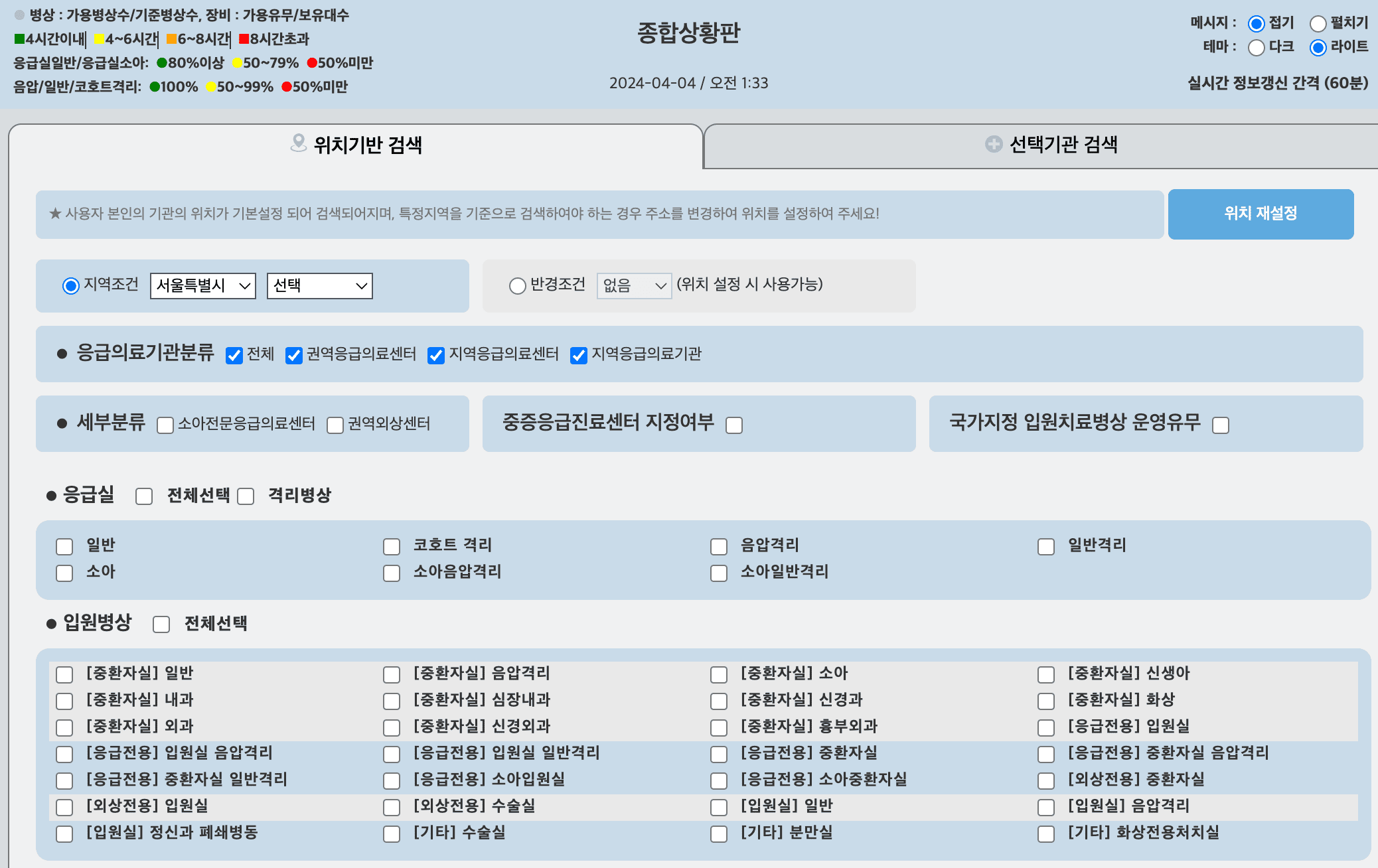Click the star icon in the notice banner
The height and width of the screenshot is (868, 1378).
coord(55,214)
